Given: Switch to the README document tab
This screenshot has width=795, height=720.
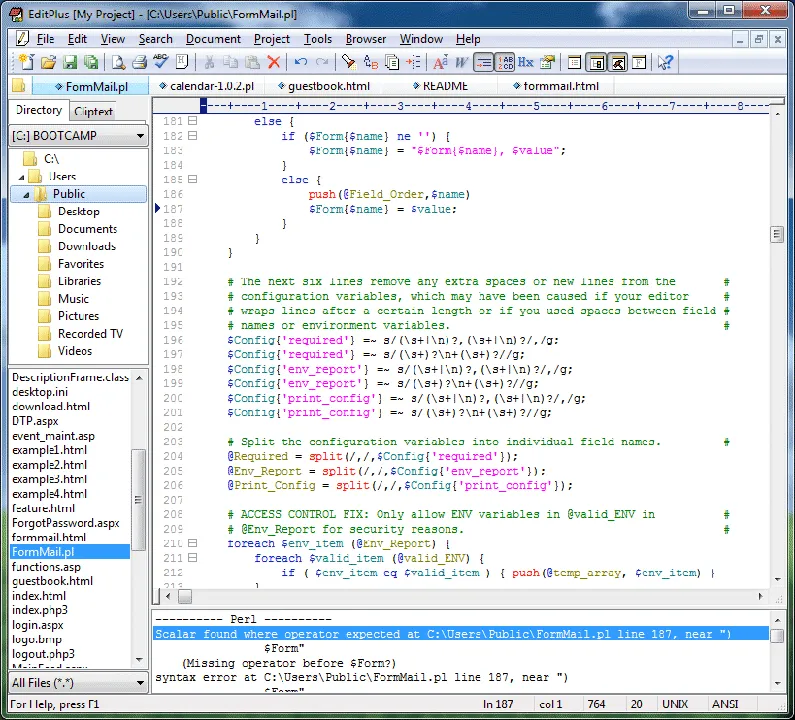Looking at the screenshot, I should pyautogui.click(x=441, y=86).
